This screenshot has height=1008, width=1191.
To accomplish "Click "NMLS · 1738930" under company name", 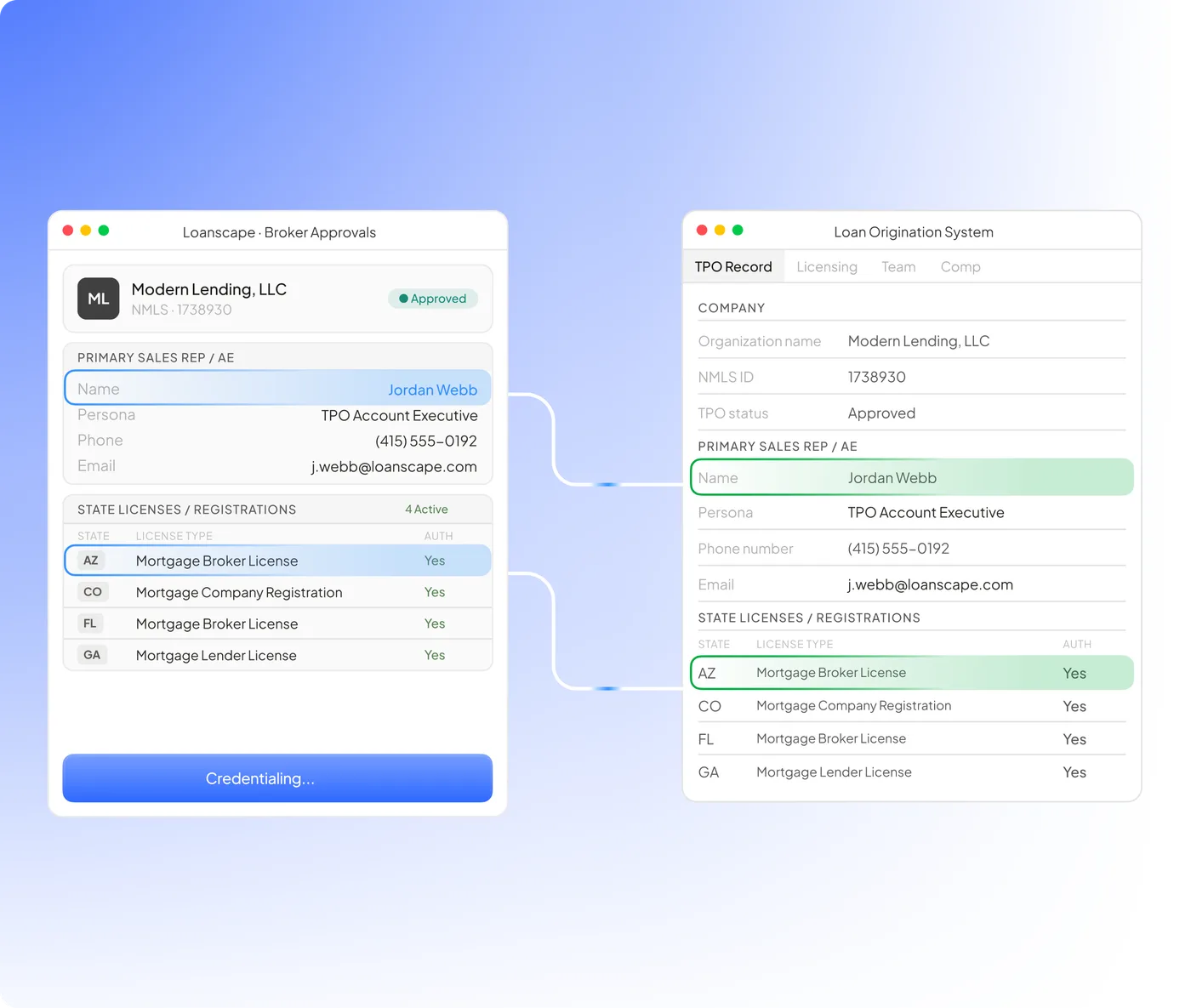I will pos(181,310).
